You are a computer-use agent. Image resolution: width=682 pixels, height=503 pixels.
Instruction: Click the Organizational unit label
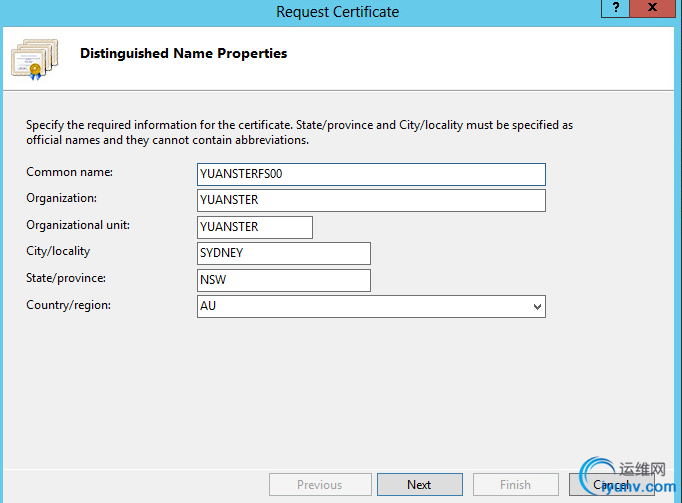click(78, 225)
